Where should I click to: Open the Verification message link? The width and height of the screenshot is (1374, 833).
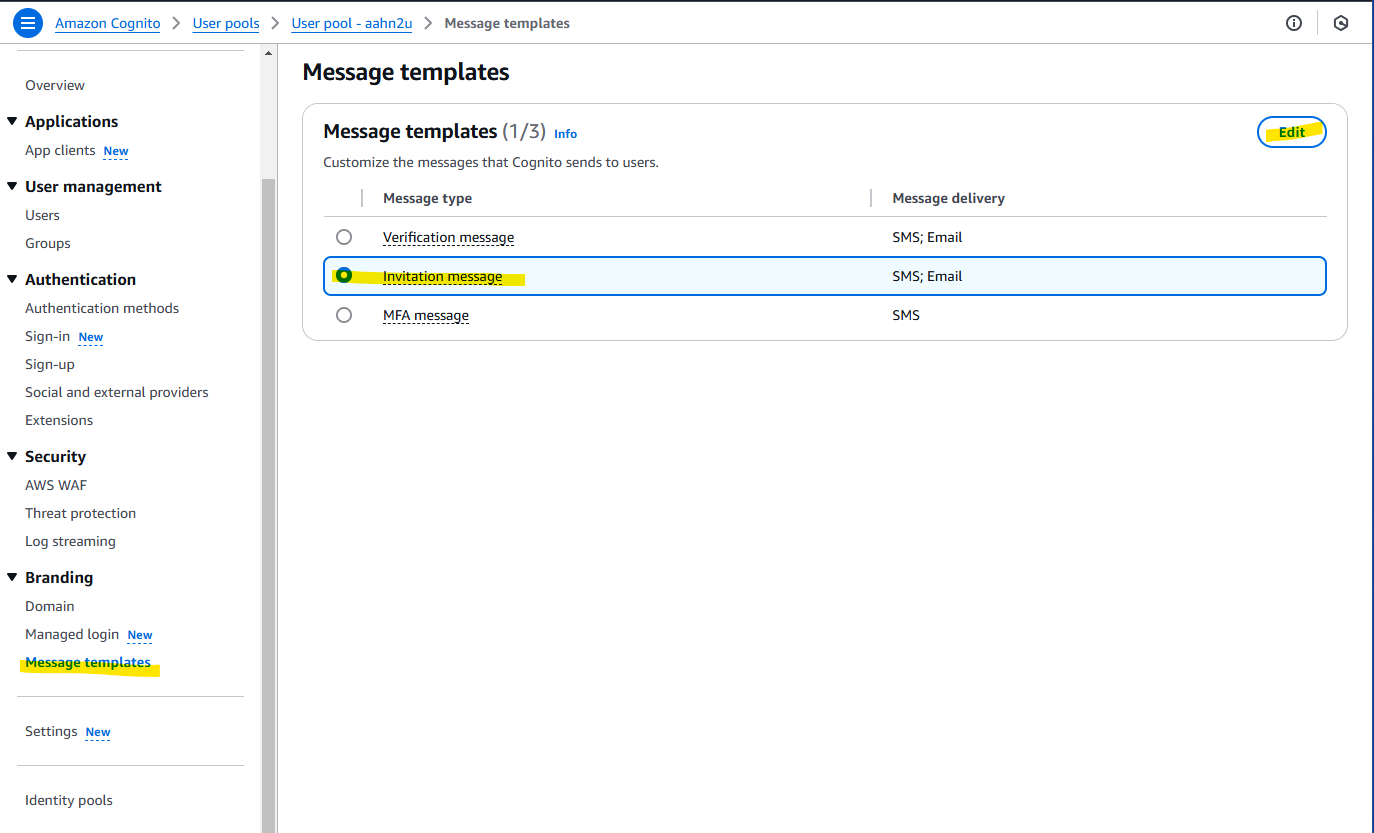point(448,237)
